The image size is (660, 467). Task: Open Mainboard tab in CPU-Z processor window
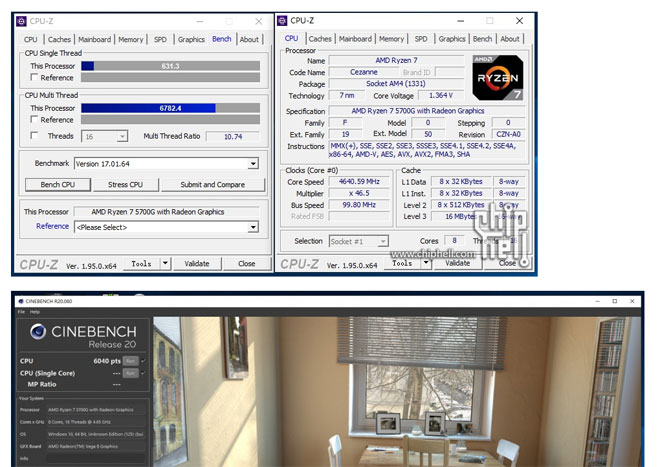tap(355, 39)
